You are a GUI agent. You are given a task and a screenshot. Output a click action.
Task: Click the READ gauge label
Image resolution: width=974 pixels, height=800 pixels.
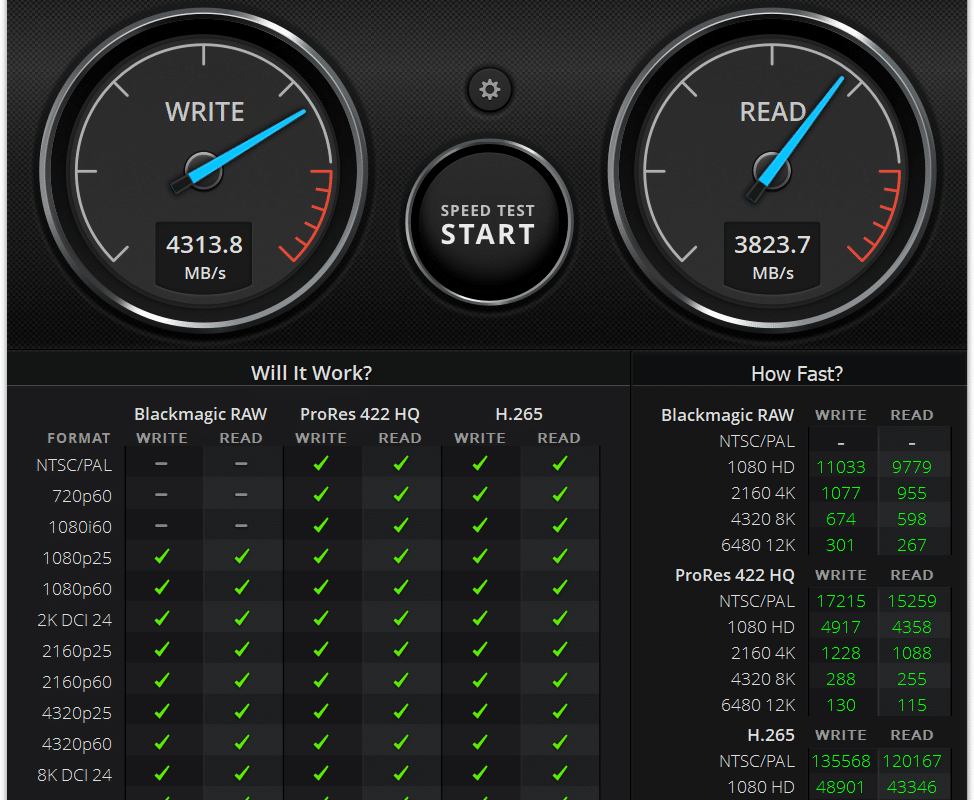[772, 112]
